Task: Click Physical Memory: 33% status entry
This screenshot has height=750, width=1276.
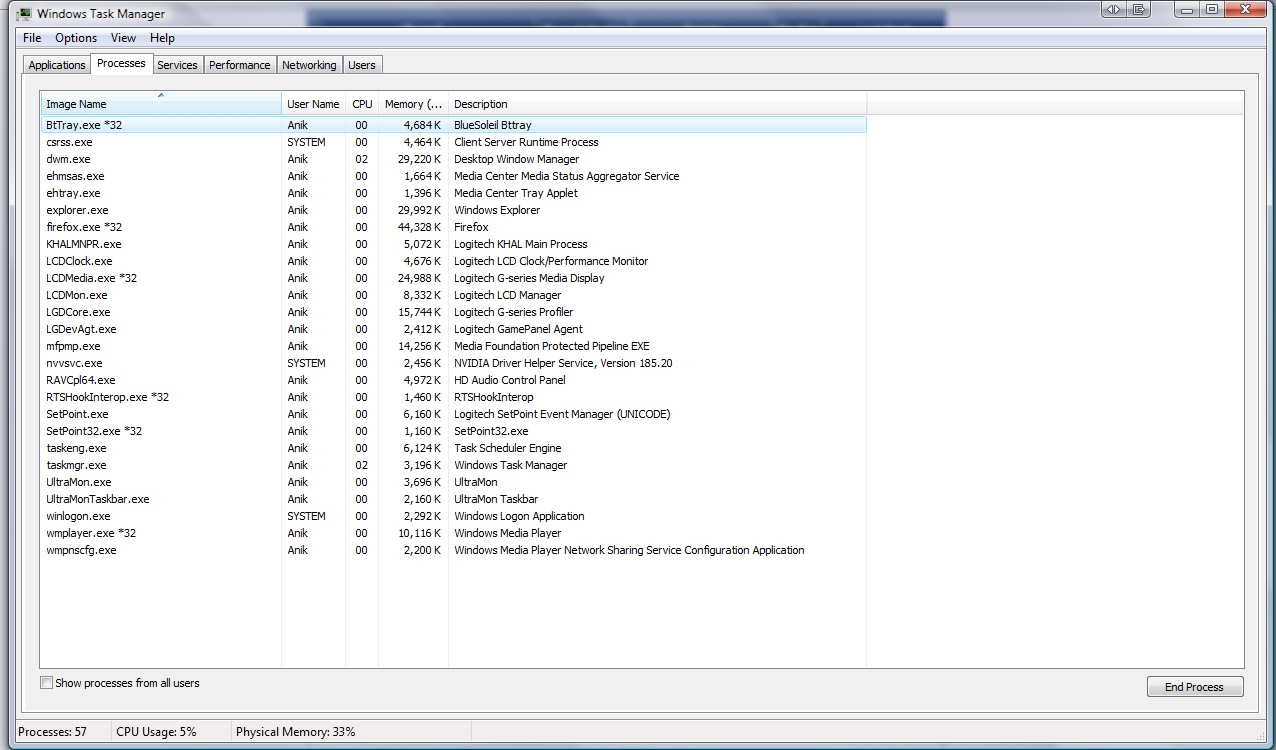Action: click(296, 732)
